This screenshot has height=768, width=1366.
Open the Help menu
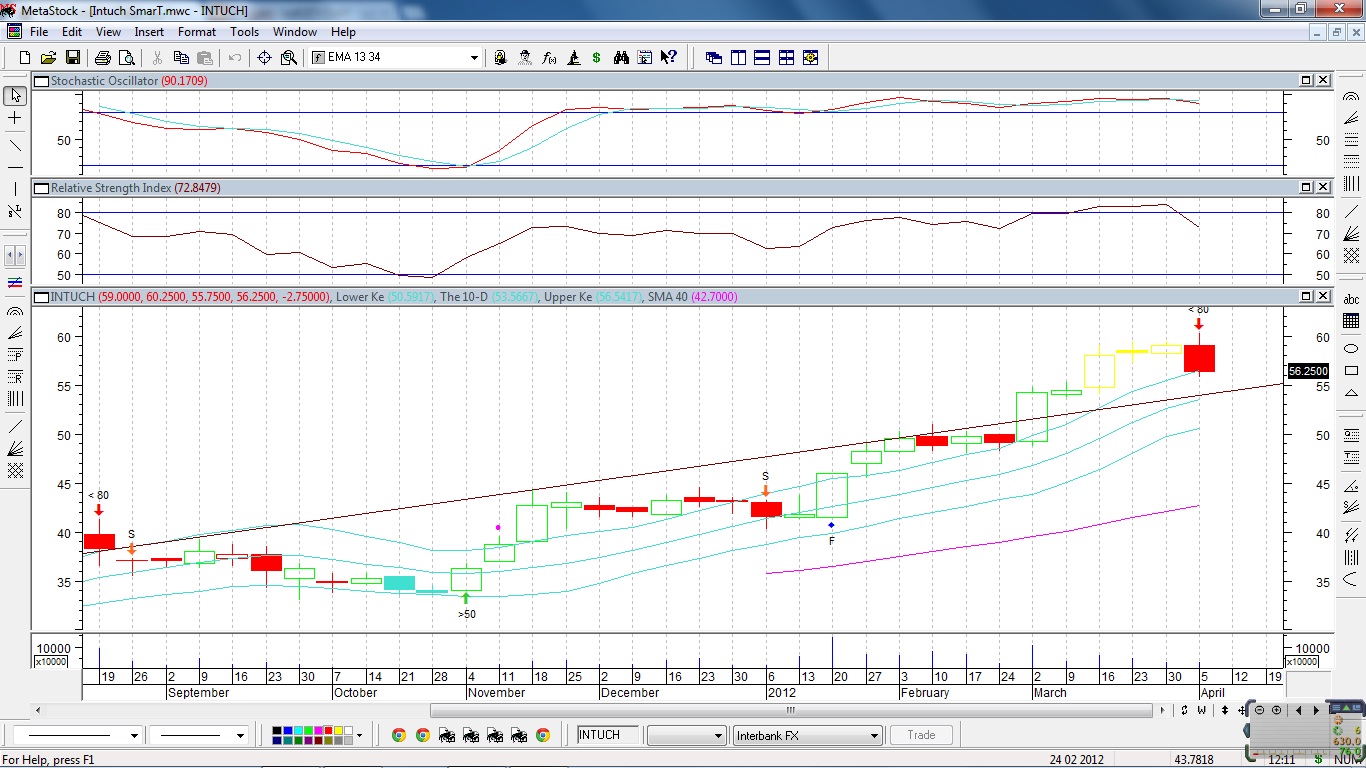[x=343, y=32]
